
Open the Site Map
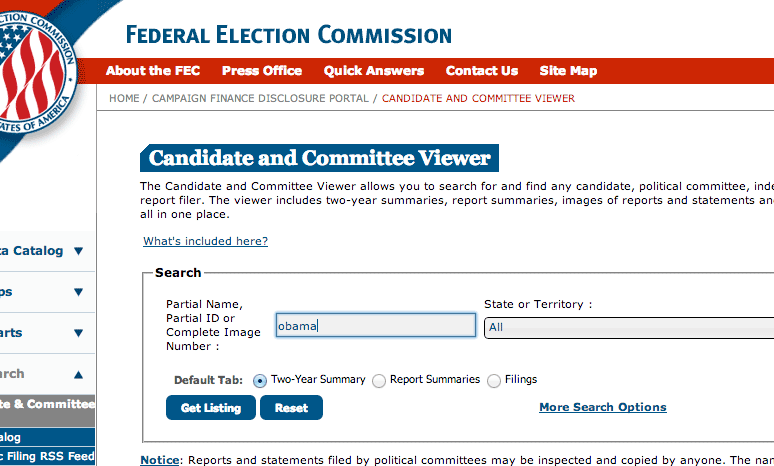(x=568, y=71)
